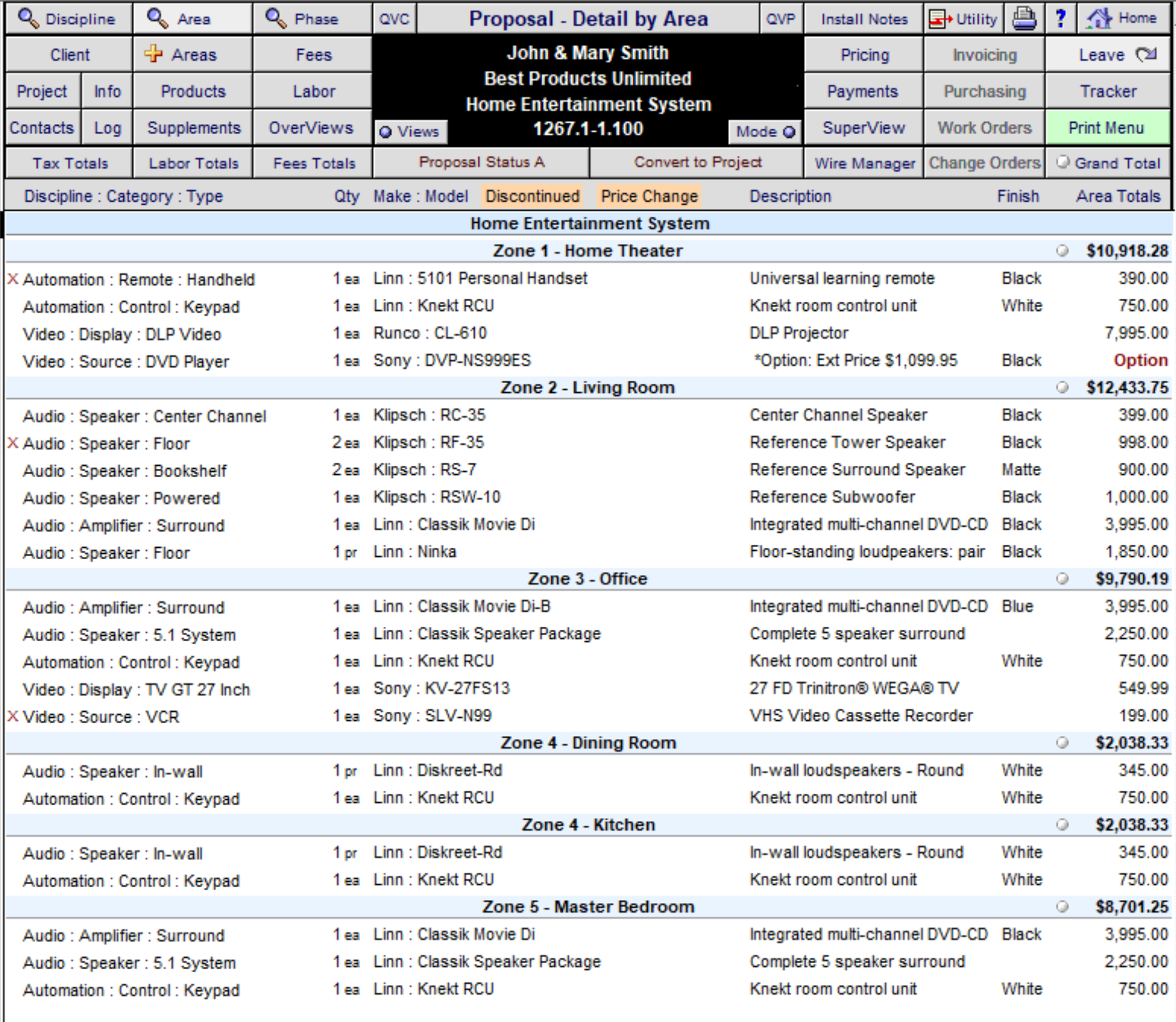
Task: Click the Work Orders button
Action: (984, 128)
